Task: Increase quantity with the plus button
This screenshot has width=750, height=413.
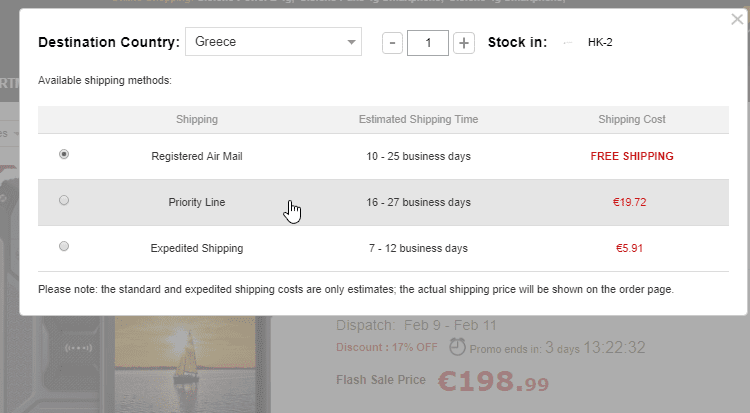Action: click(x=464, y=43)
